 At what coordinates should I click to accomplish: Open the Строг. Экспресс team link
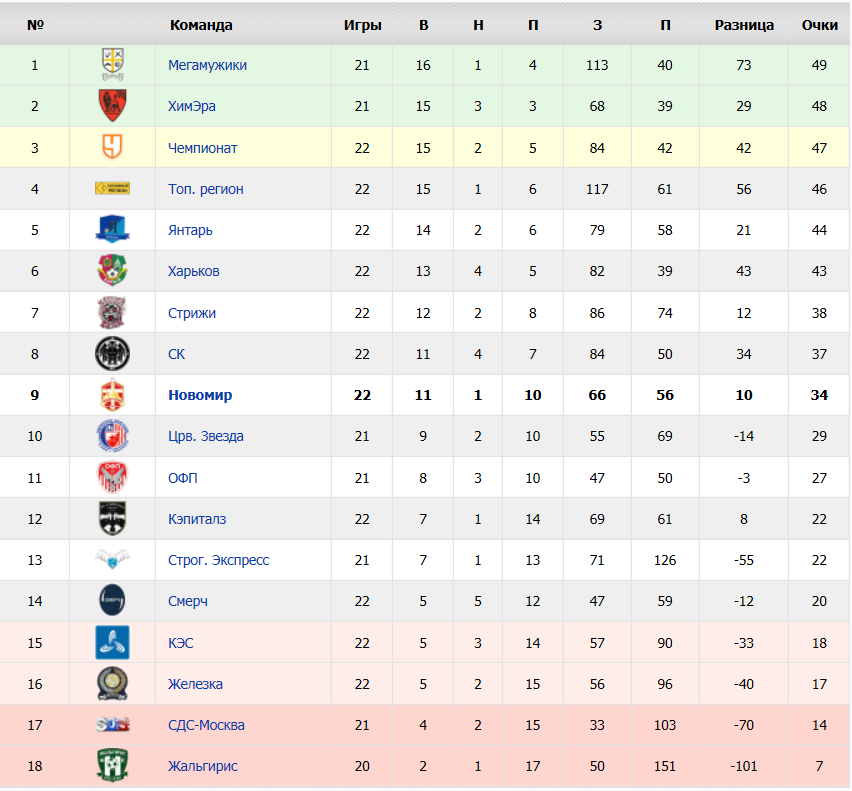(218, 560)
